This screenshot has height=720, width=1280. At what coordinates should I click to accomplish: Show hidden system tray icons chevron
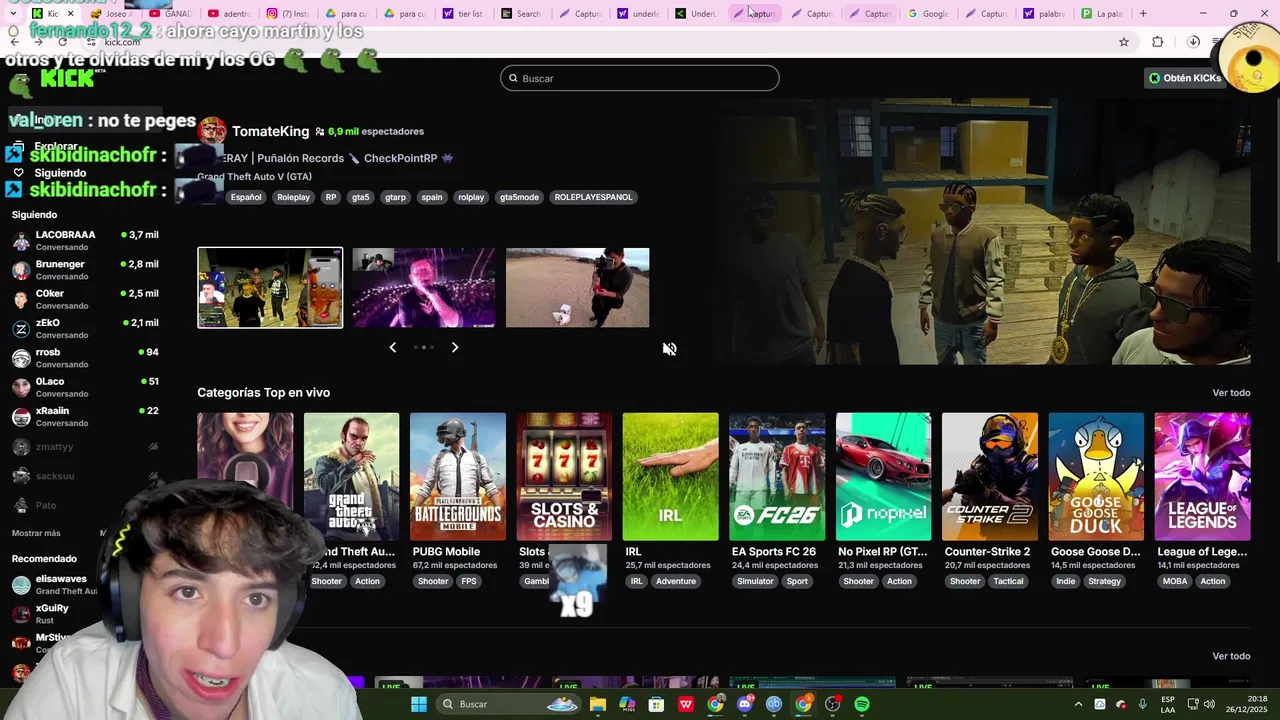coord(1078,704)
